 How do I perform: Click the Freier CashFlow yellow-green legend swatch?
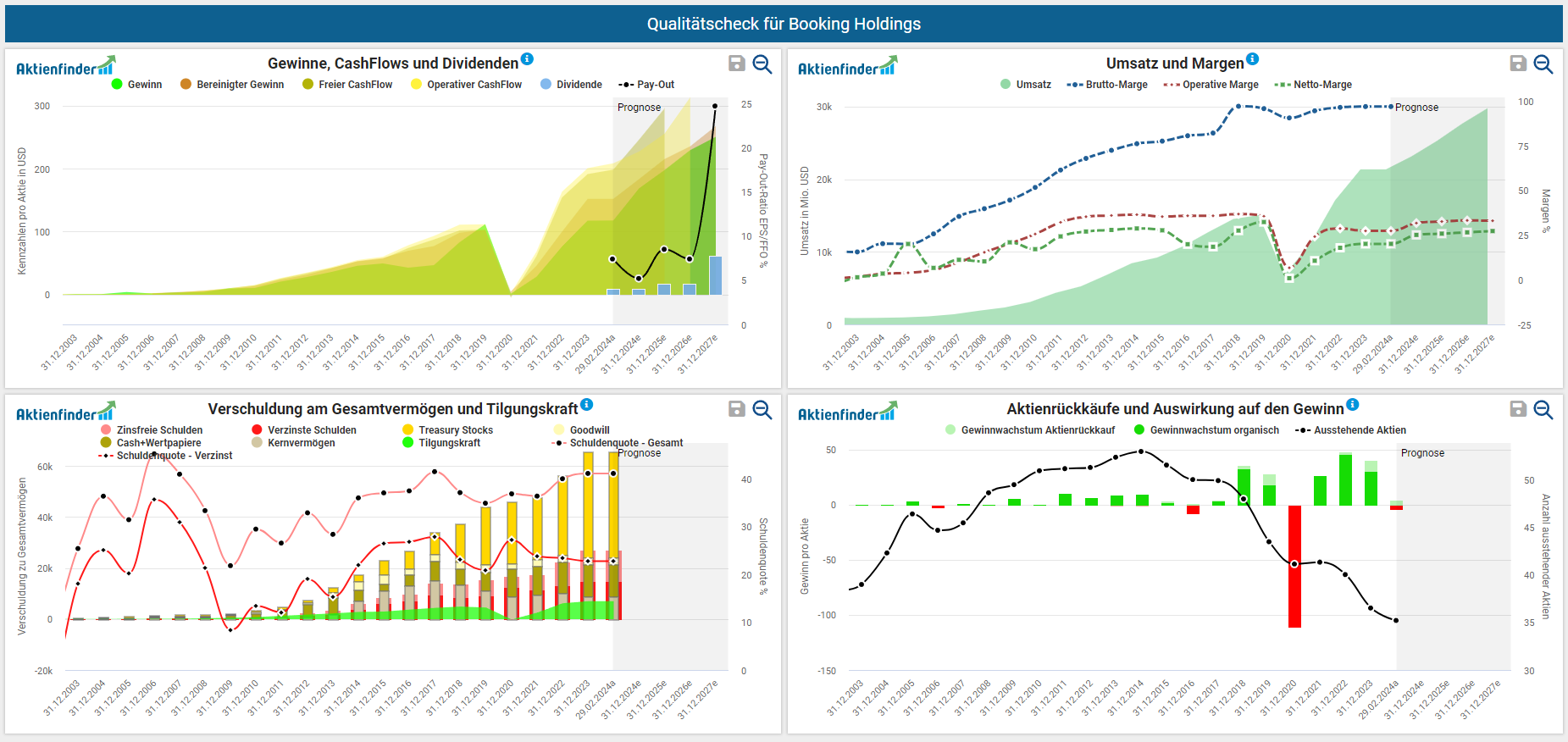(x=308, y=85)
